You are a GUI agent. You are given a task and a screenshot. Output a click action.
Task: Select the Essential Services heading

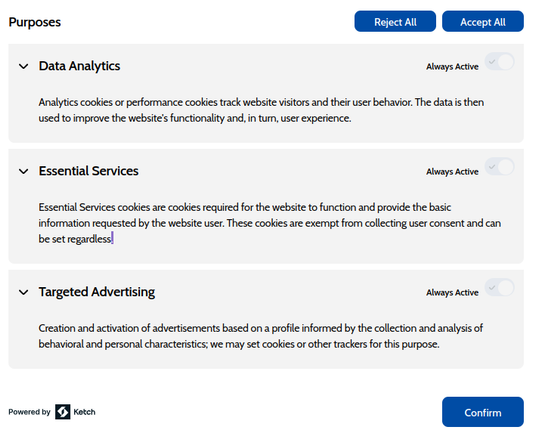tap(89, 171)
